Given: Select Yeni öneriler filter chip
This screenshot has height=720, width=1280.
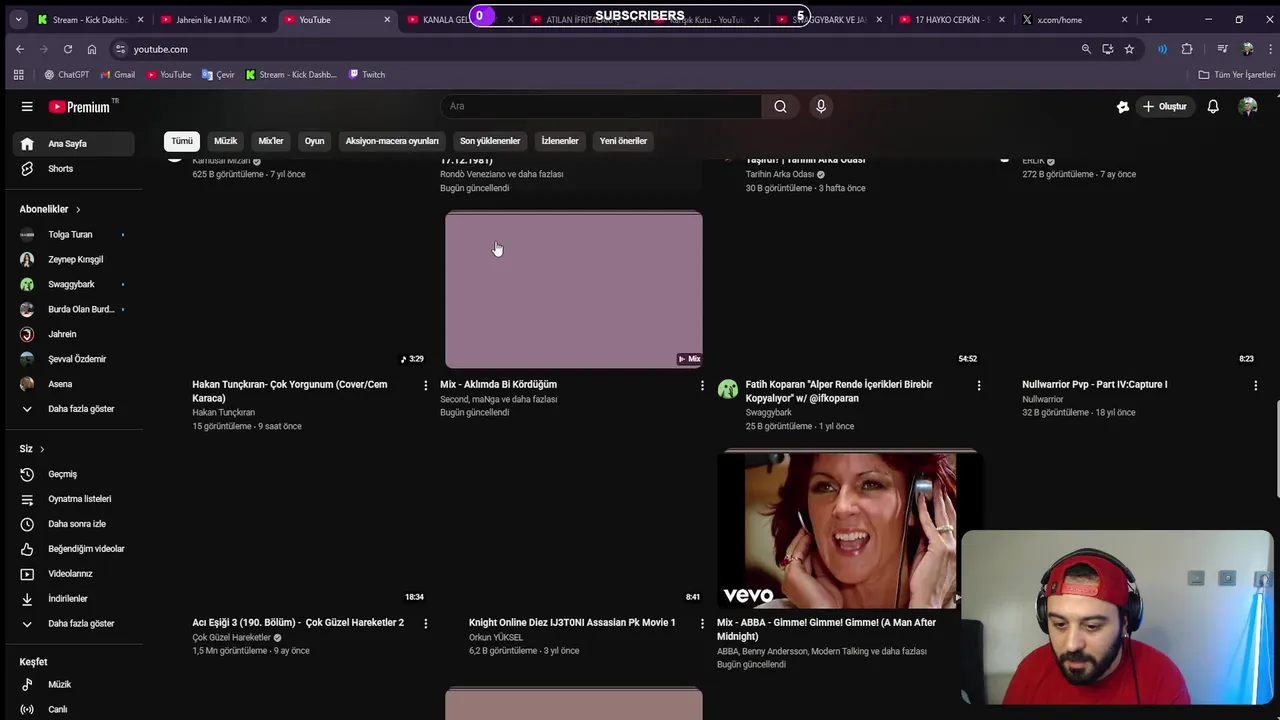Looking at the screenshot, I should point(623,141).
